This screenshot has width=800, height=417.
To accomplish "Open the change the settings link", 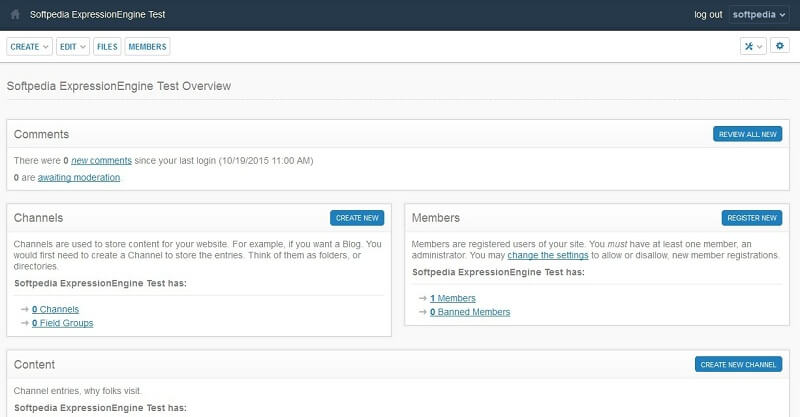I will [x=548, y=255].
